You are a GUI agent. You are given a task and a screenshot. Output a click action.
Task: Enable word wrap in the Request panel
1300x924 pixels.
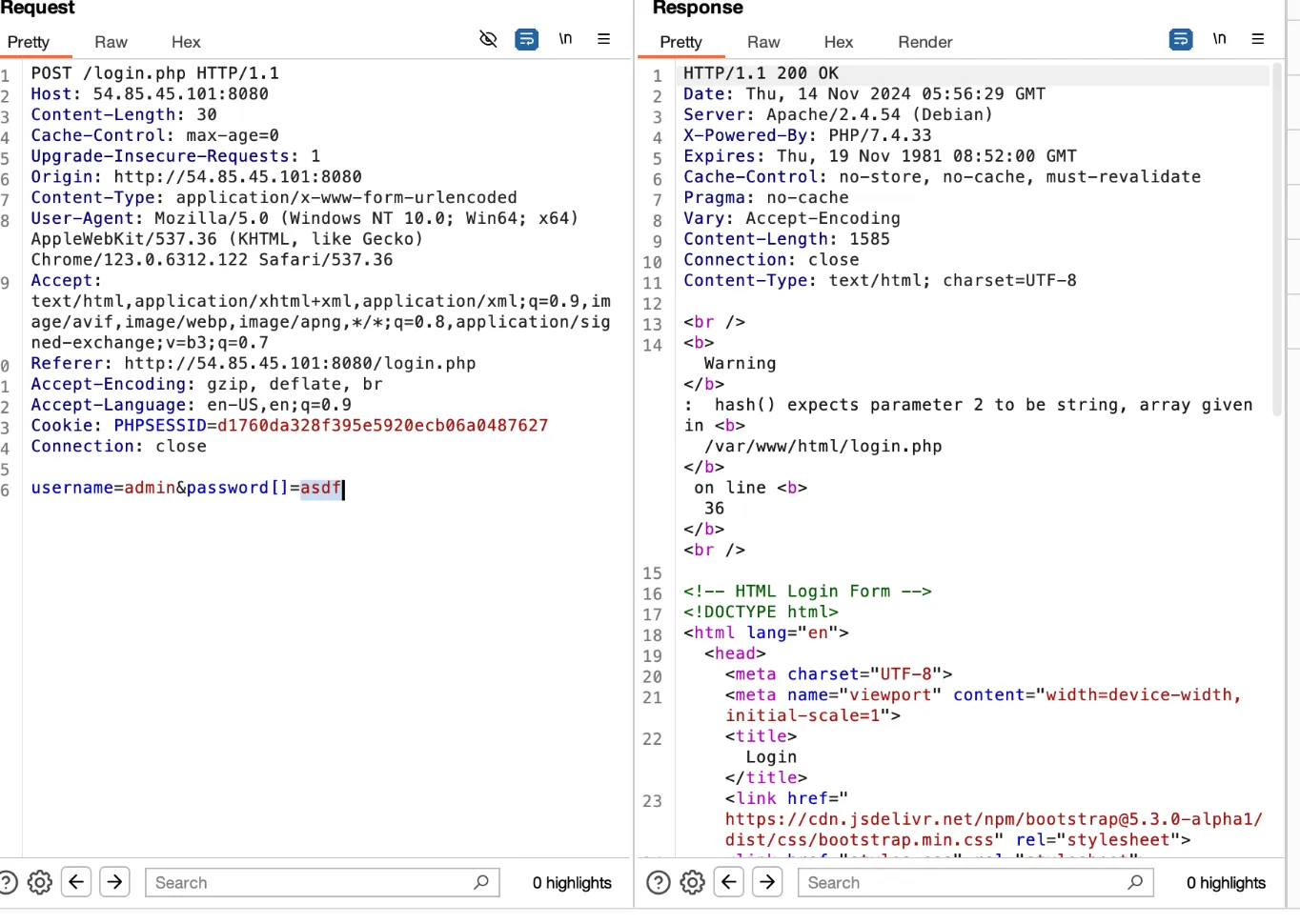tap(526, 39)
